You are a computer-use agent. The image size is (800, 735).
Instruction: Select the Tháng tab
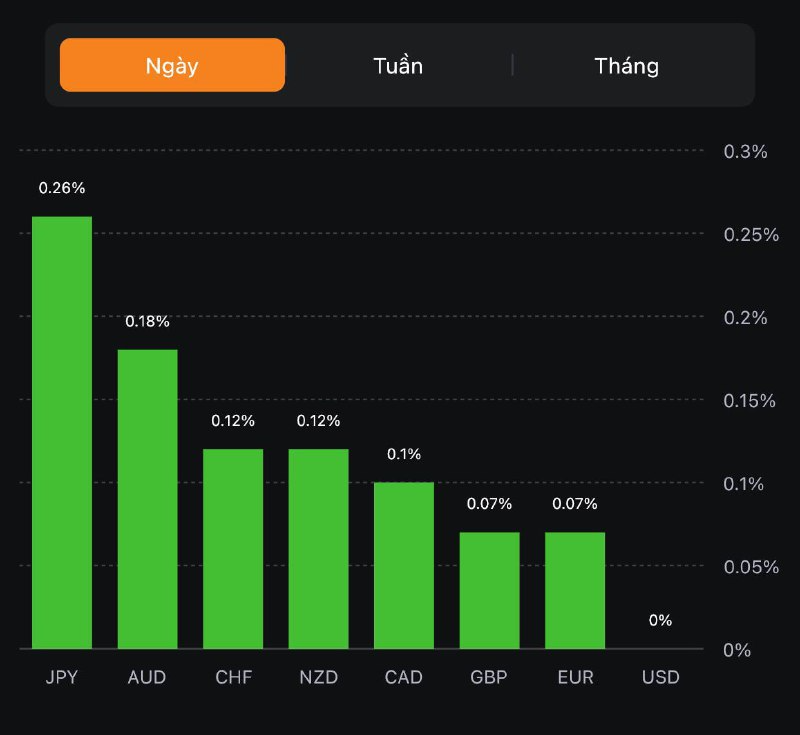pyautogui.click(x=627, y=66)
